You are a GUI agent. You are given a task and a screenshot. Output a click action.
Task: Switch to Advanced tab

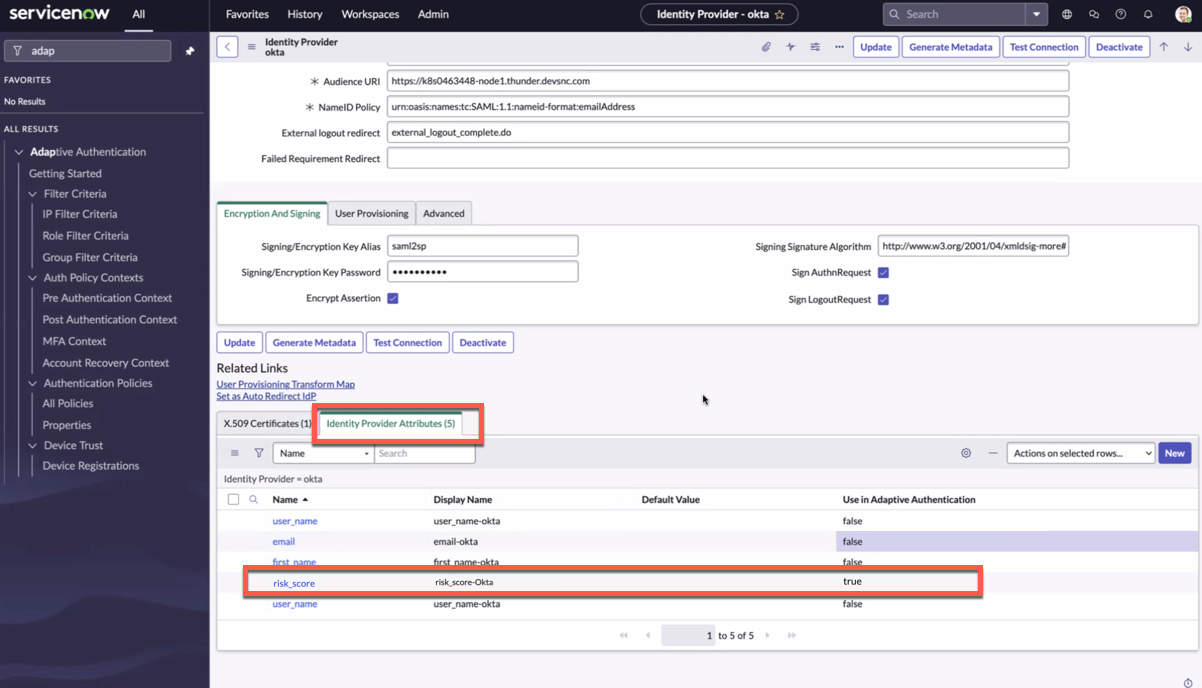[443, 213]
